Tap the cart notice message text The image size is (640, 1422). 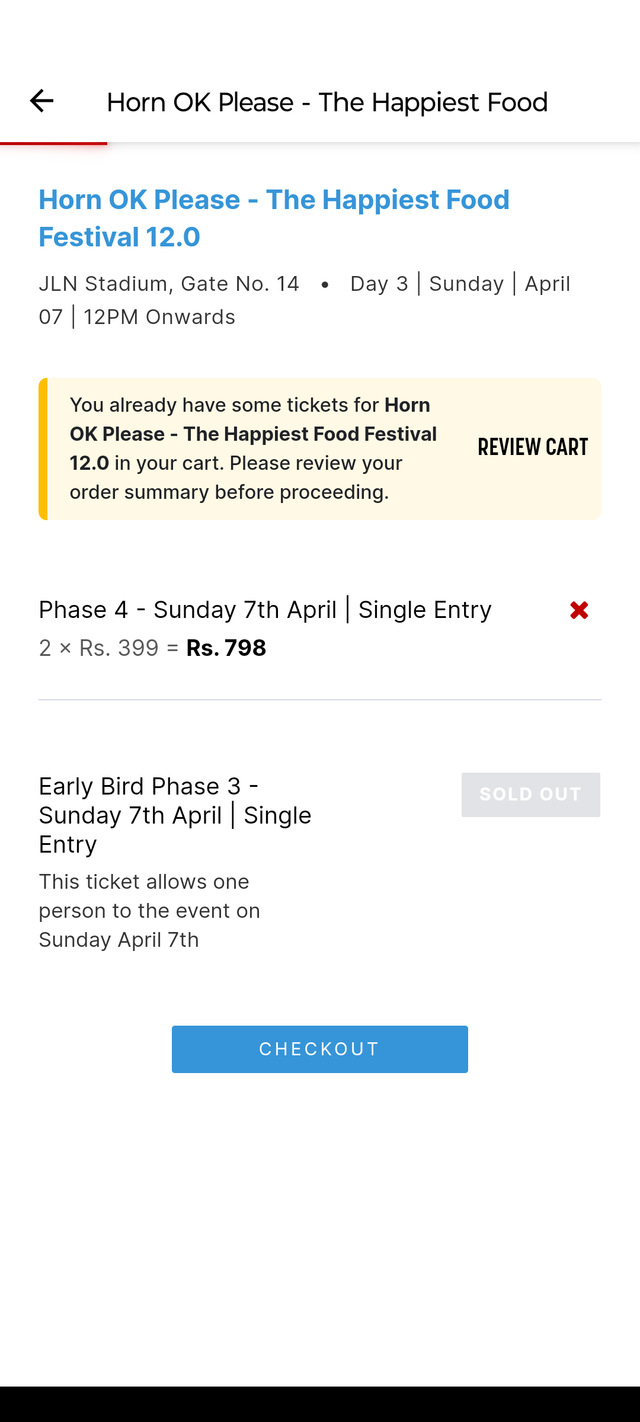click(x=253, y=448)
